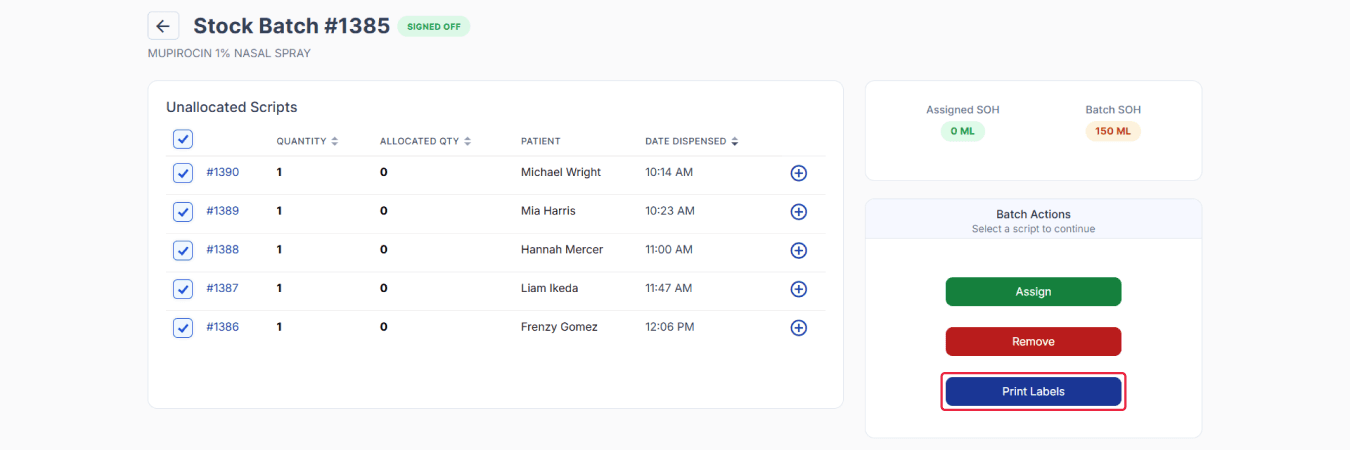Add script #1388 with plus icon
This screenshot has height=450, width=1350.
(x=798, y=250)
